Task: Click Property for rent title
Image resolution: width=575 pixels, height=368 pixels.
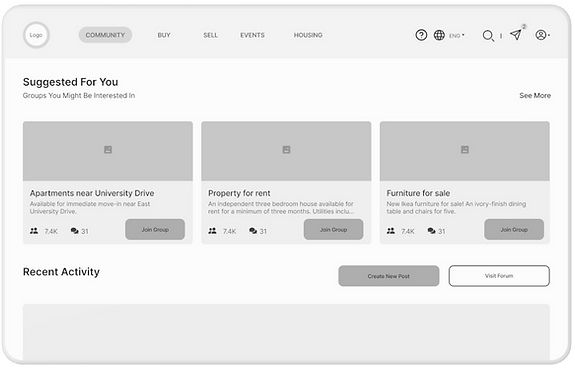Action: point(239,193)
